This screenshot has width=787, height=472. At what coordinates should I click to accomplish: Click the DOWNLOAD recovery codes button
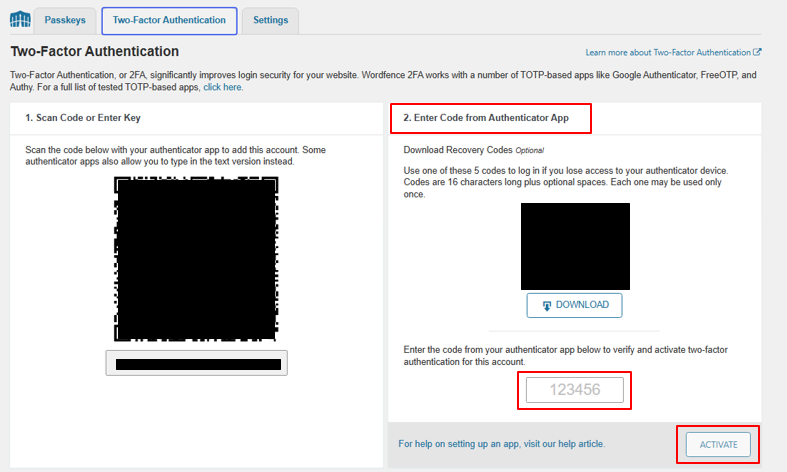tap(574, 305)
